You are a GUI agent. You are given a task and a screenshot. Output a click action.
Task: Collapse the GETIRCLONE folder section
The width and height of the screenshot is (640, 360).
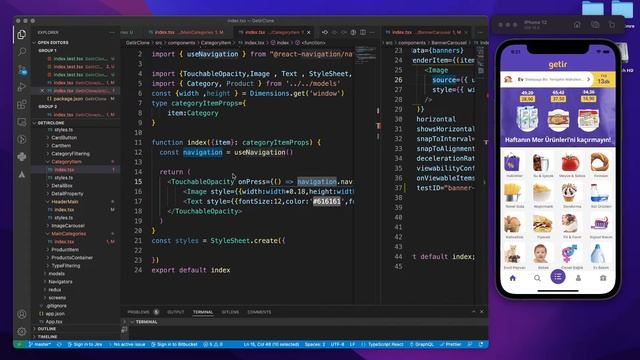51,122
